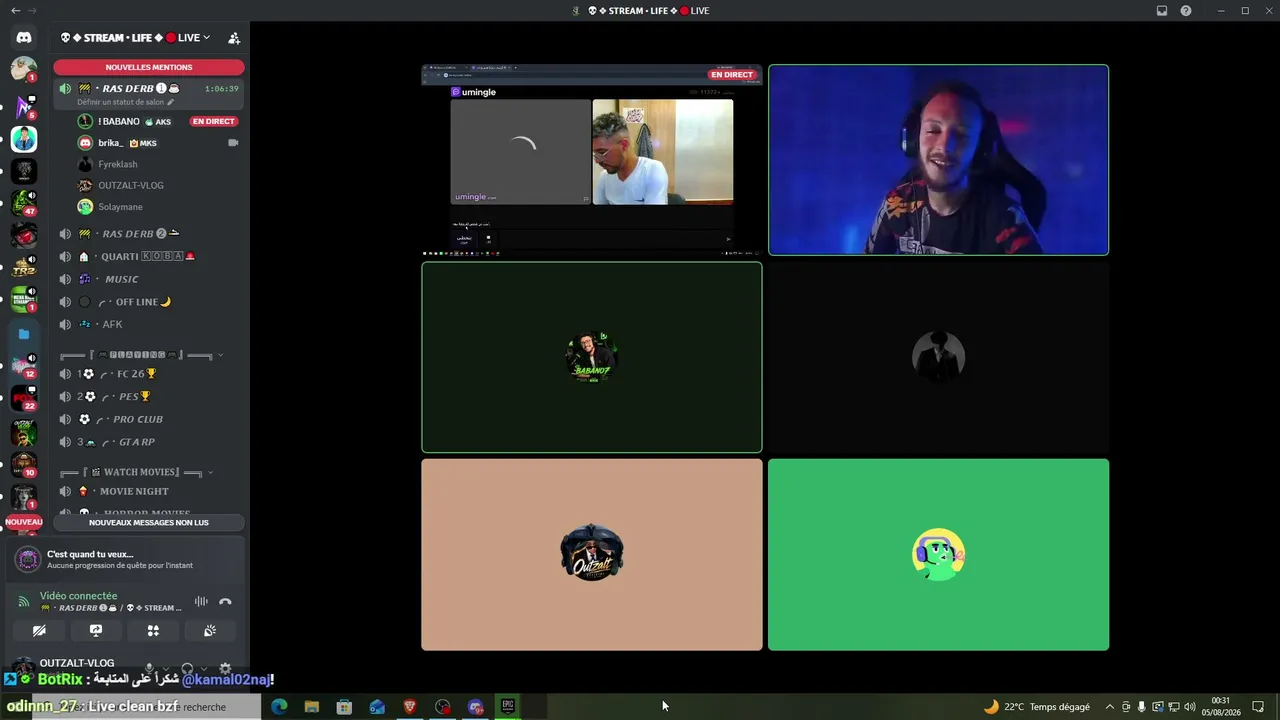
Task: Open noise suppression waveform icon
Action: pyautogui.click(x=201, y=602)
